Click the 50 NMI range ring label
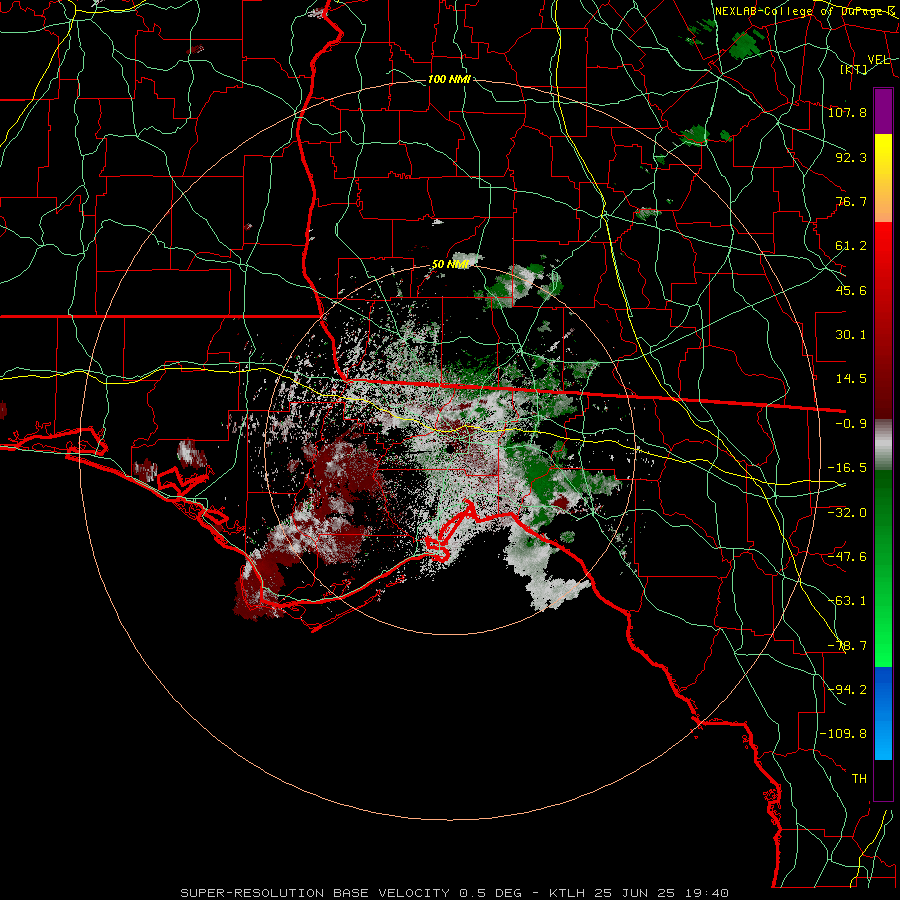 450,265
